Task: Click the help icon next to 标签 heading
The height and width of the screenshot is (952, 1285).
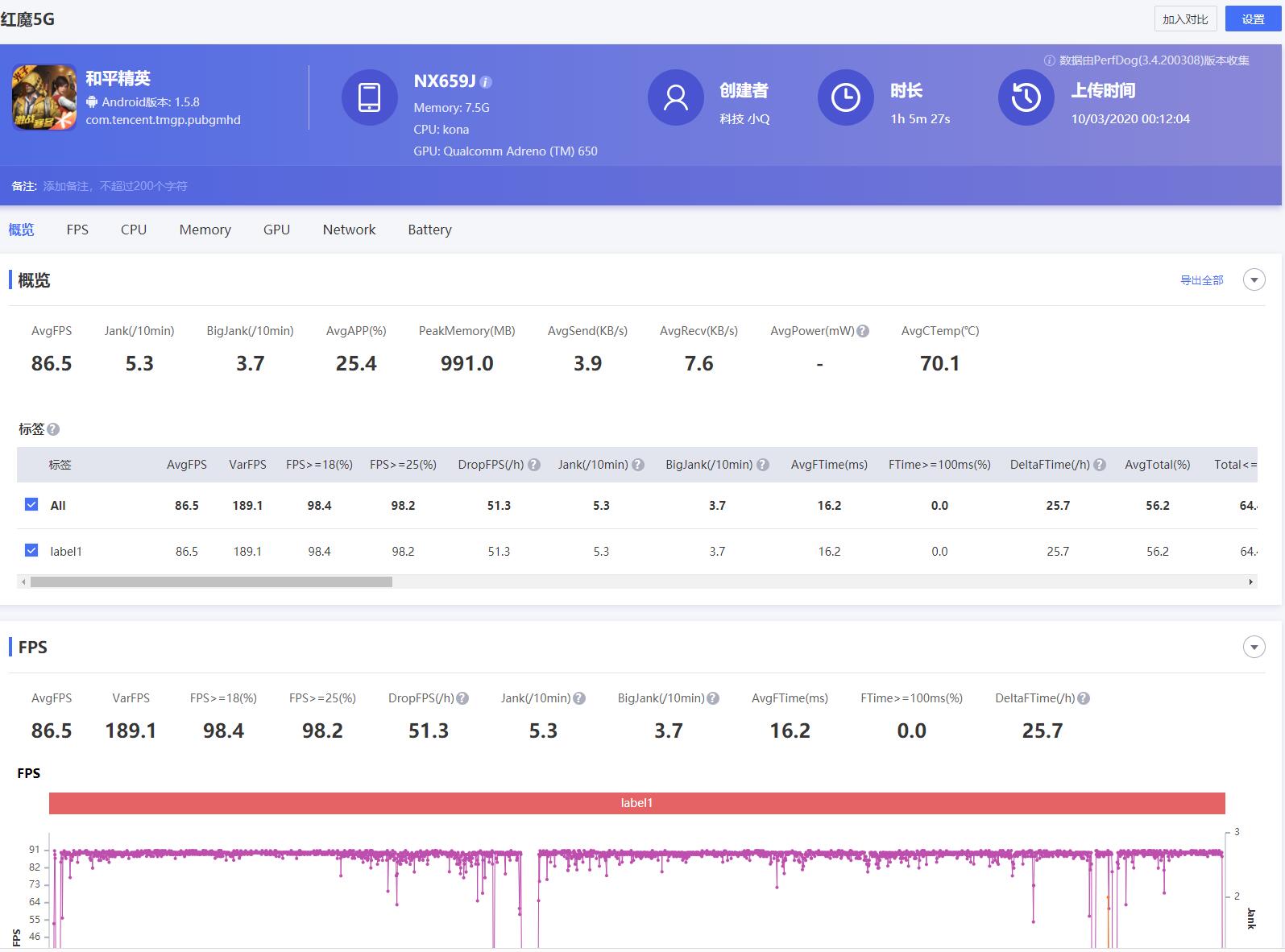Action: click(53, 429)
